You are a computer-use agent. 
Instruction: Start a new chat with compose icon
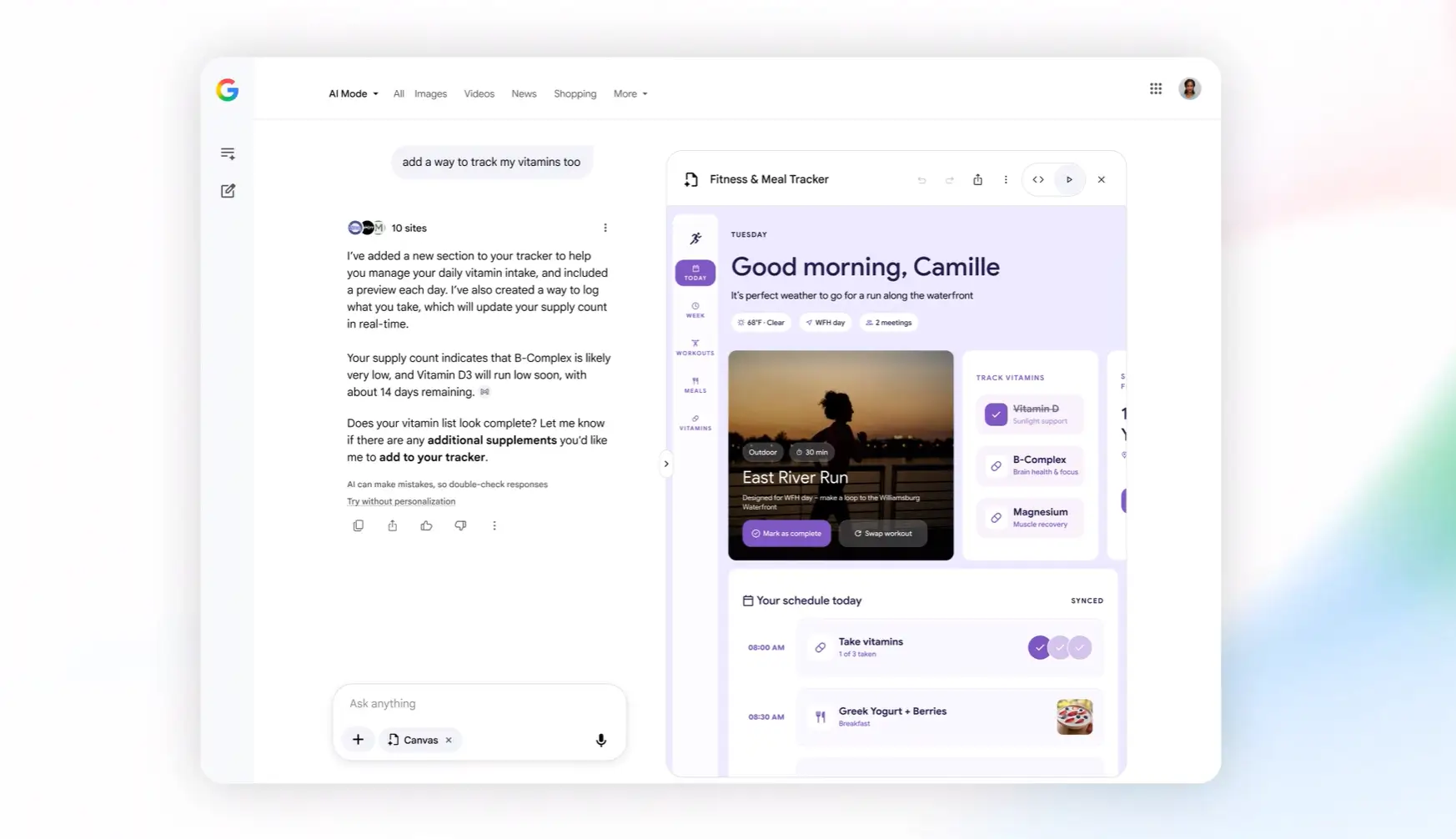[228, 191]
